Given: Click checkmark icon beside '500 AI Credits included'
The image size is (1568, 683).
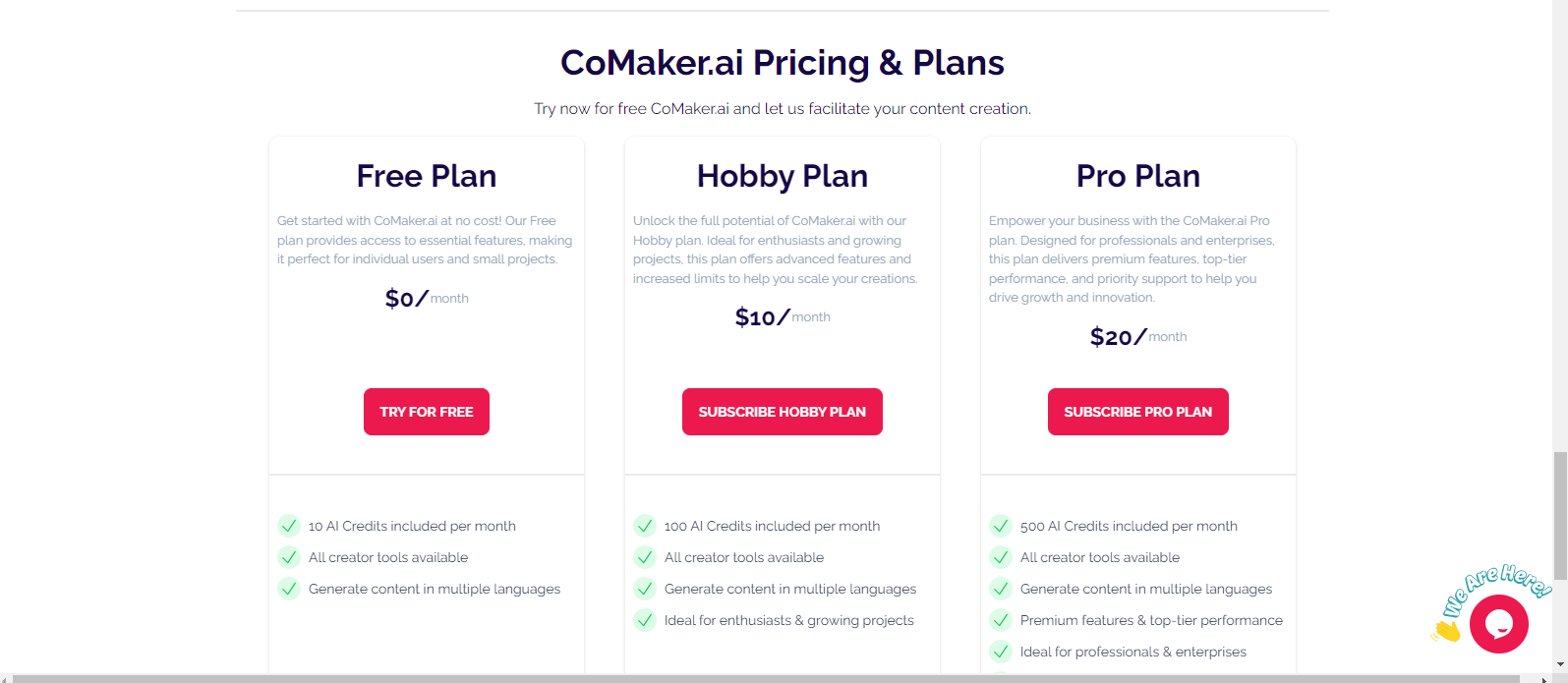Looking at the screenshot, I should click(1001, 526).
